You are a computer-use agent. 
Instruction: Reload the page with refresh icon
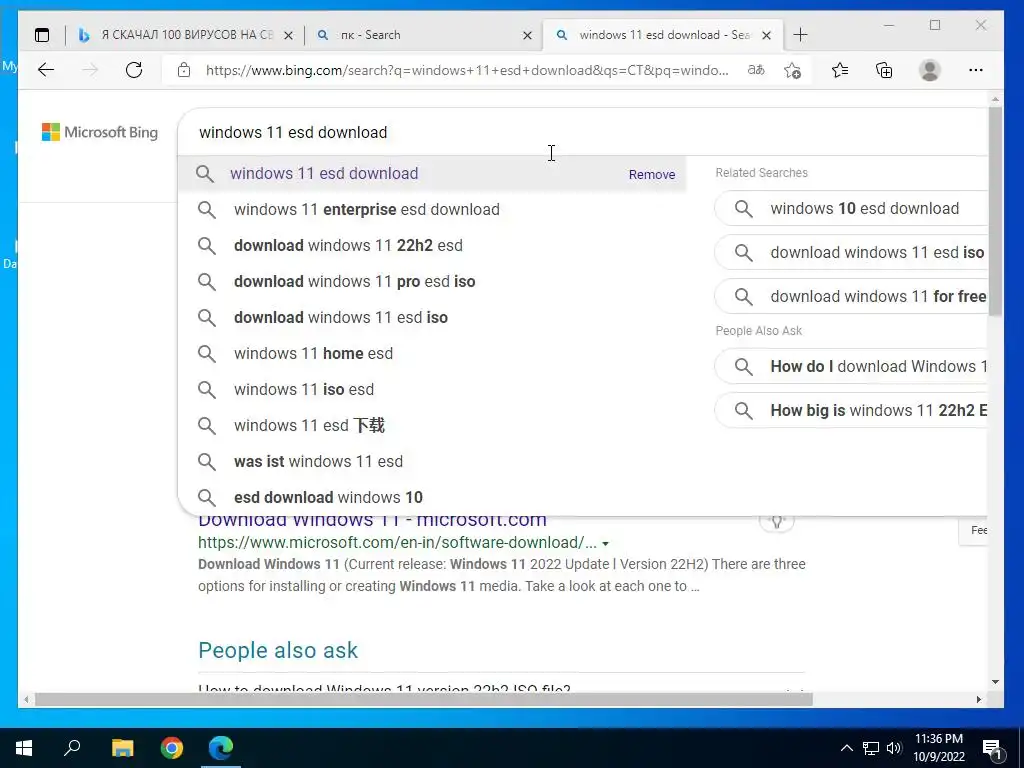tap(134, 70)
